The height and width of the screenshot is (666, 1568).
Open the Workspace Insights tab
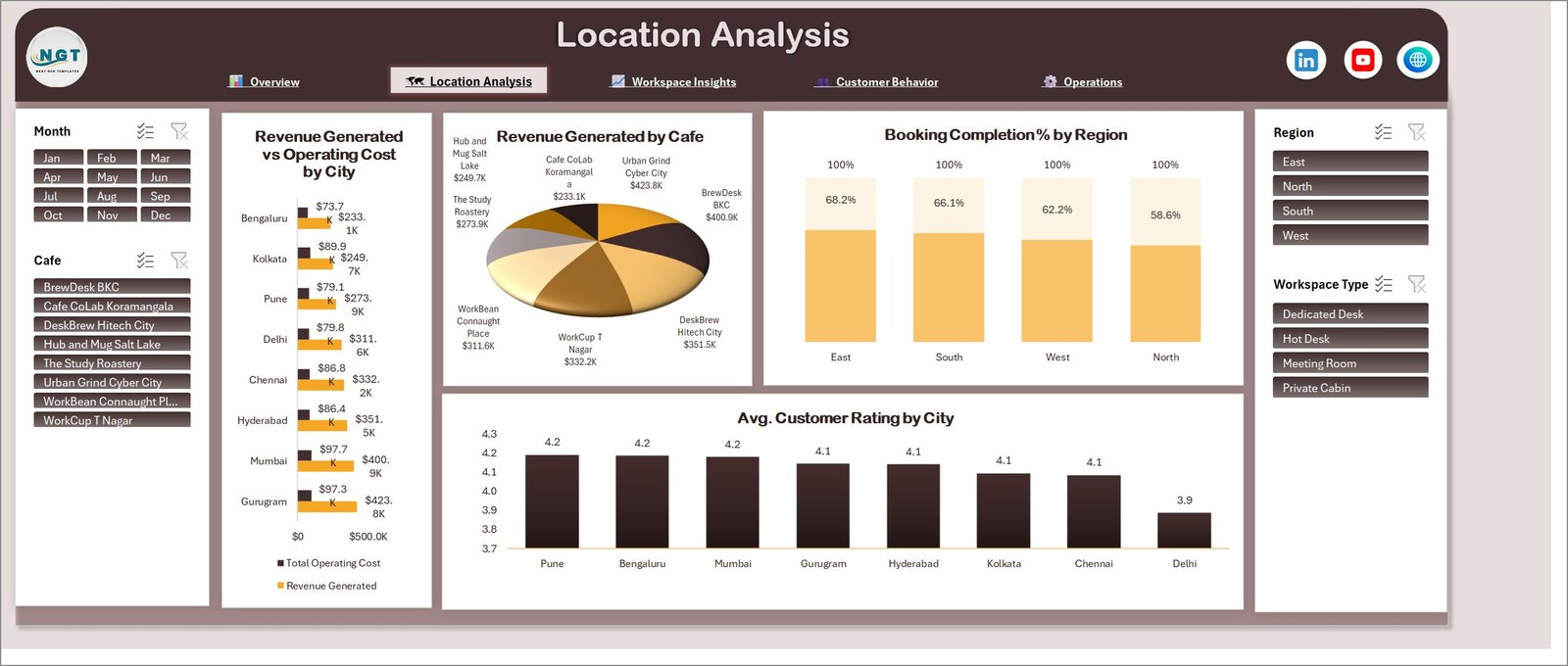click(673, 81)
